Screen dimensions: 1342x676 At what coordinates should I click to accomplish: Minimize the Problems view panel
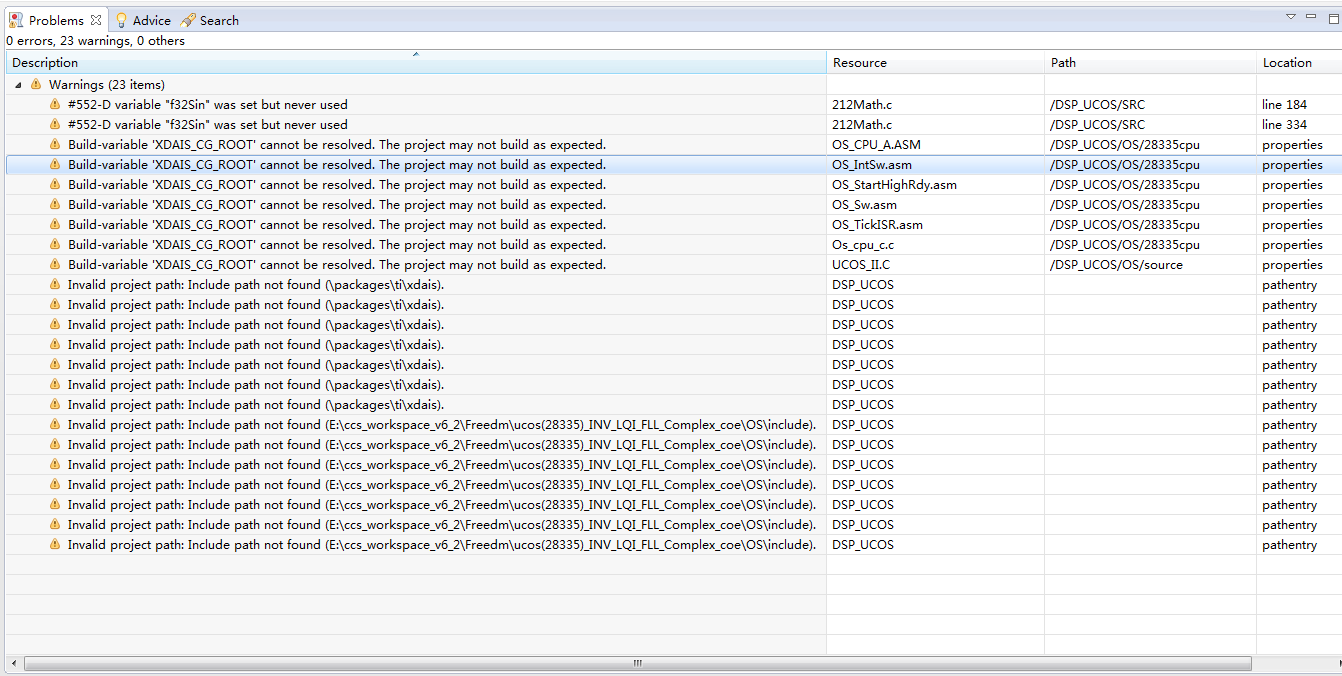pyautogui.click(x=1311, y=17)
